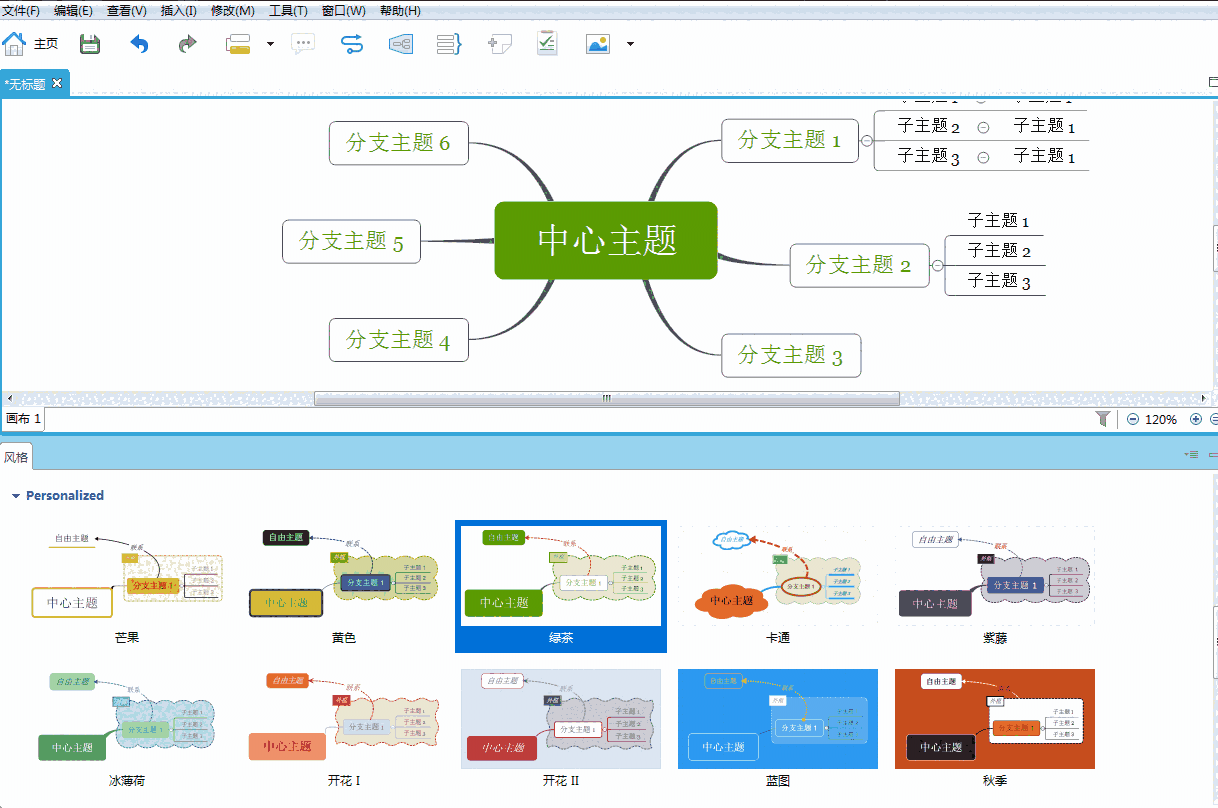This screenshot has height=808, width=1218.
Task: Switch to the 画布 1 tab
Action: click(22, 419)
